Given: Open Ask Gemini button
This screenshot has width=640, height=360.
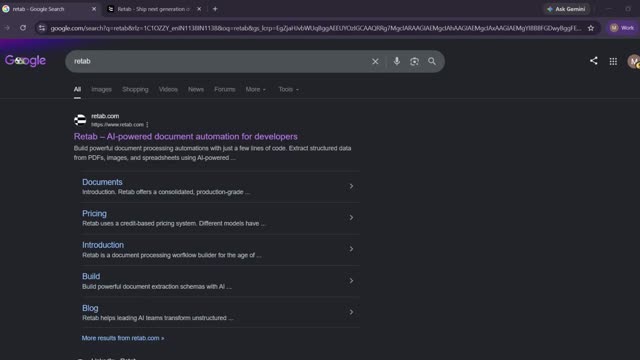Looking at the screenshot, I should pos(566,9).
